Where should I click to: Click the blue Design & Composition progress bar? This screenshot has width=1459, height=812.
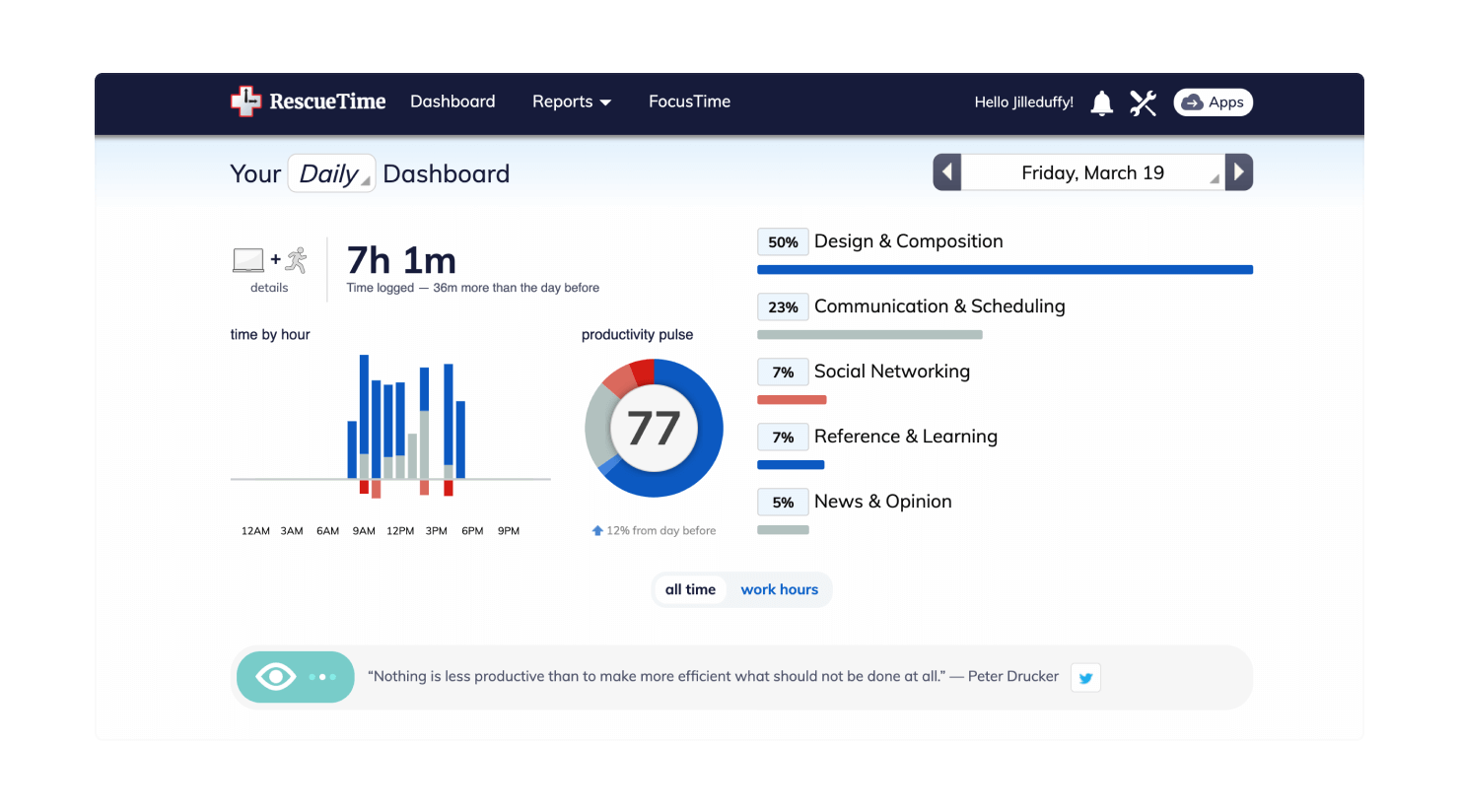point(1005,270)
